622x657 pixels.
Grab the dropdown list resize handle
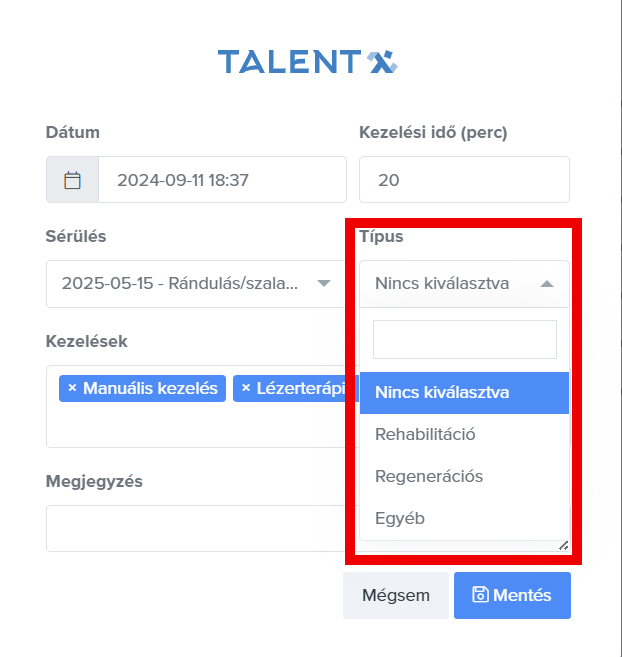click(563, 545)
